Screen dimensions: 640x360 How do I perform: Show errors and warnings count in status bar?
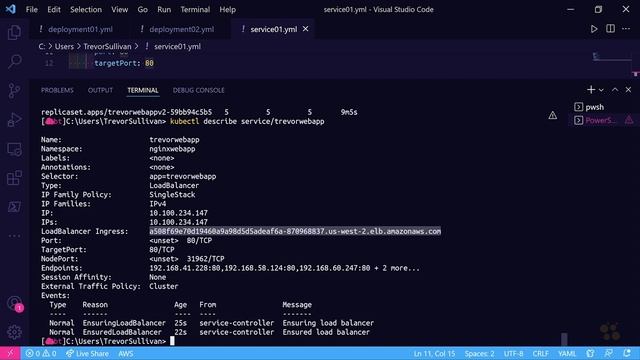click(x=40, y=353)
